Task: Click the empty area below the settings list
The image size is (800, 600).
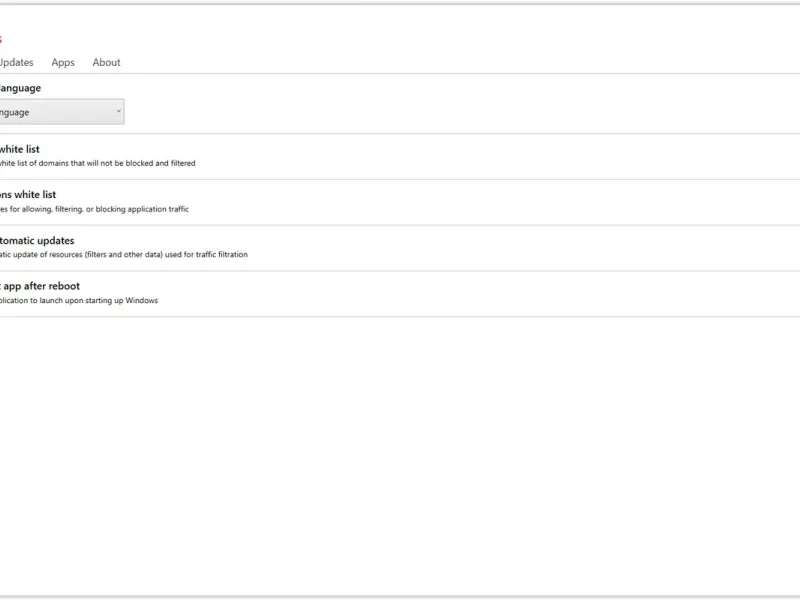Action: (400, 450)
